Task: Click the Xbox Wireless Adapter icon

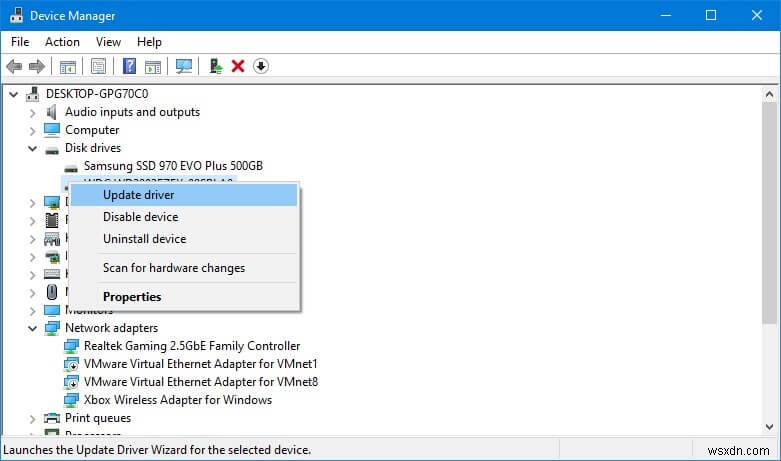Action: 71,400
